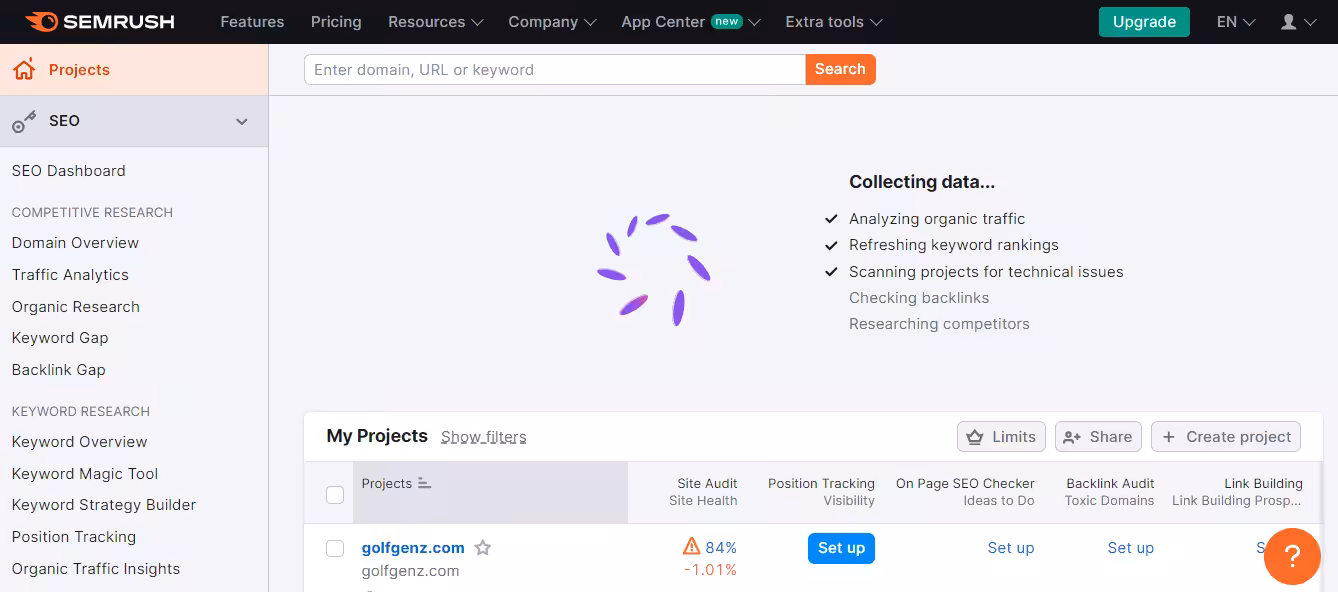This screenshot has height=592, width=1338.
Task: Click the Limits button
Action: click(x=1002, y=437)
